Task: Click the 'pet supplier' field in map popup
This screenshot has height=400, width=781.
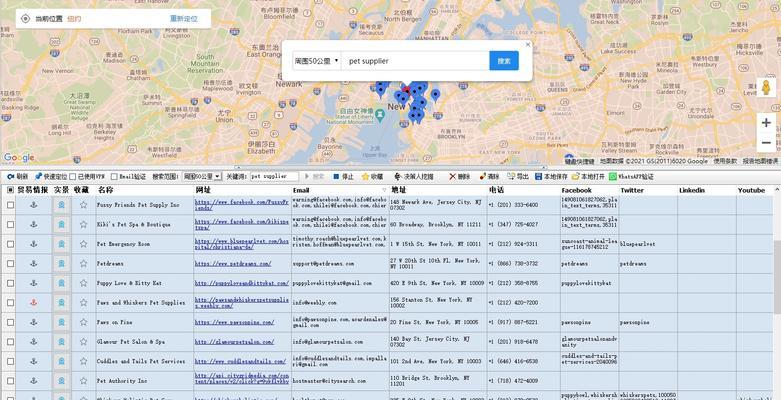Action: click(x=415, y=61)
